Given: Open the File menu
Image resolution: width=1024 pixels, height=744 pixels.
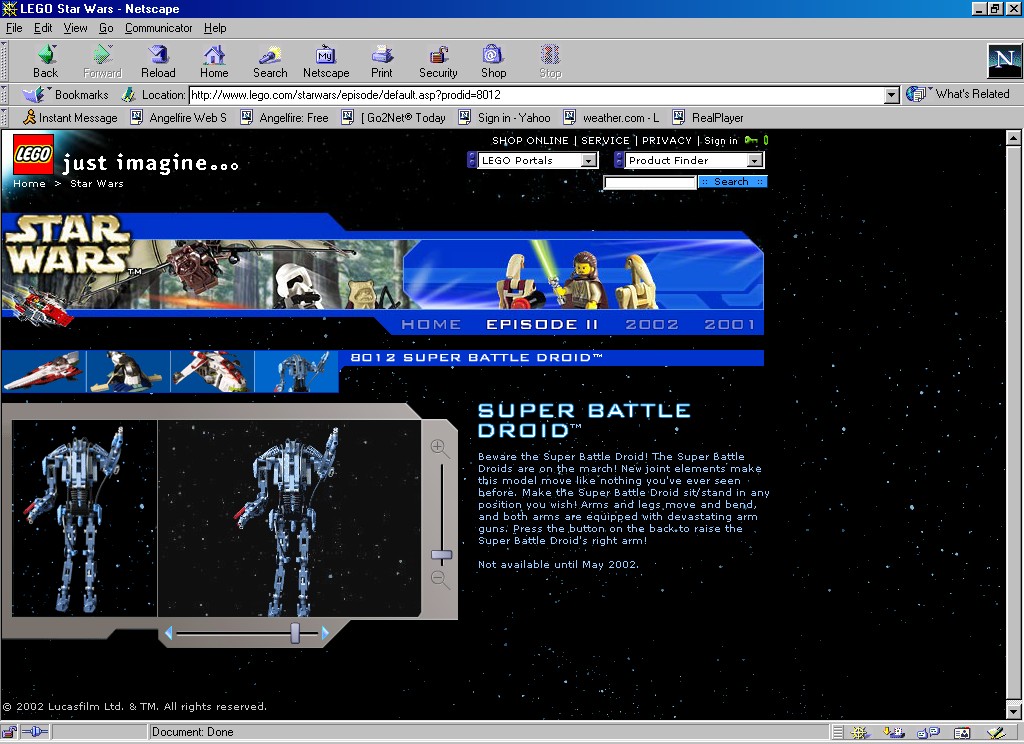Looking at the screenshot, I should point(14,28).
